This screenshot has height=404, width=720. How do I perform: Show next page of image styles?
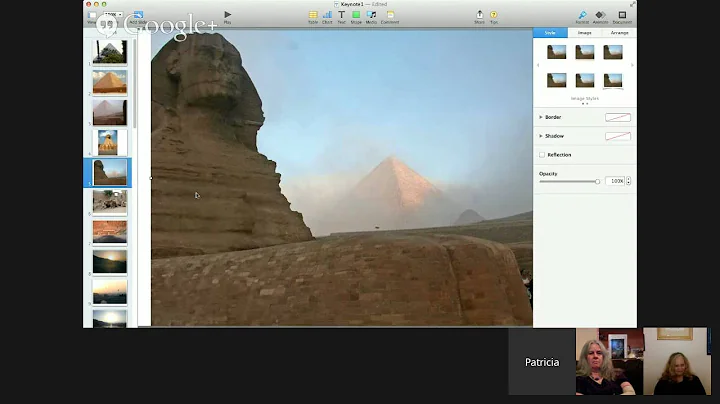tap(632, 65)
